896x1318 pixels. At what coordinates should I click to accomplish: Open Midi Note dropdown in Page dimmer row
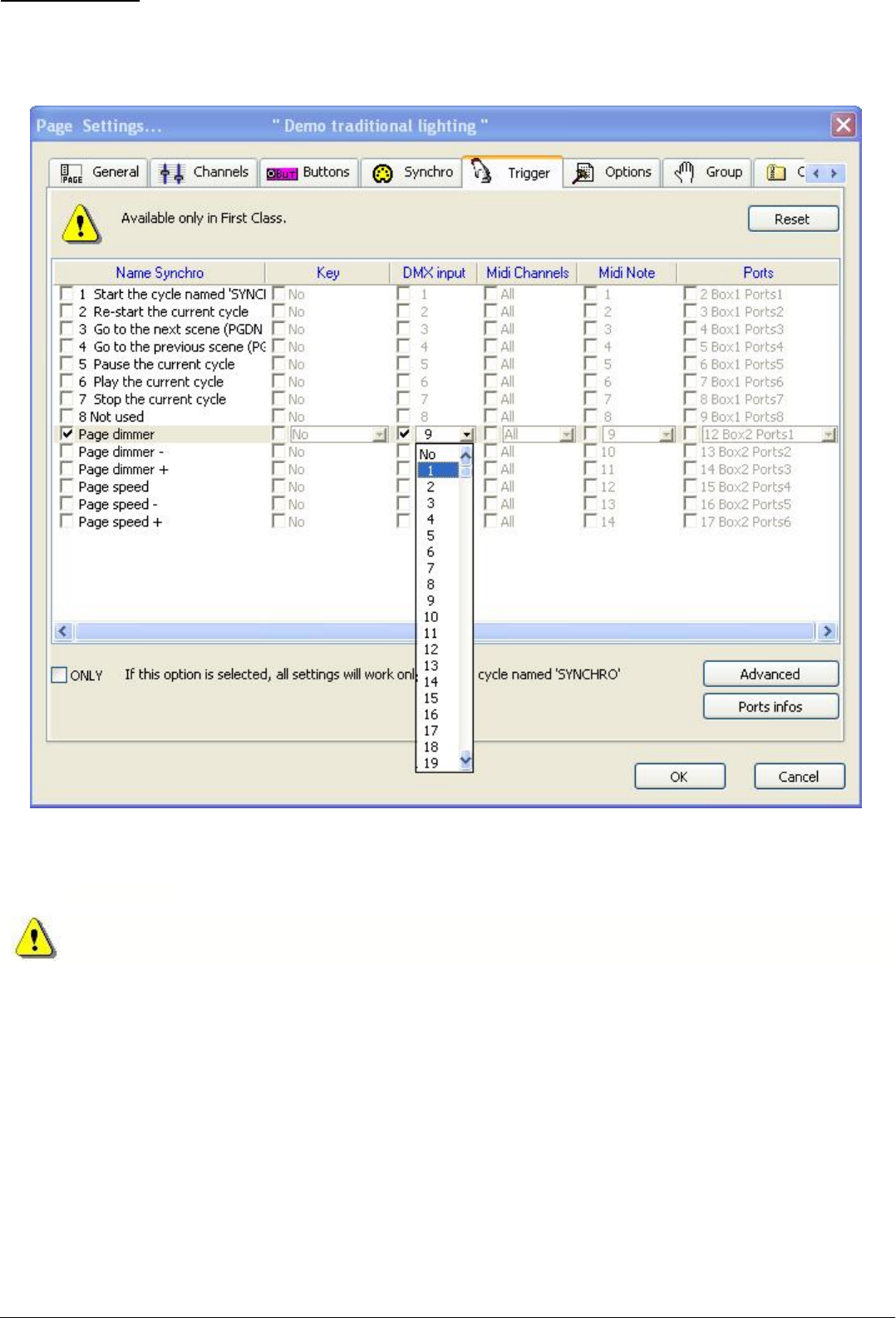[x=667, y=434]
